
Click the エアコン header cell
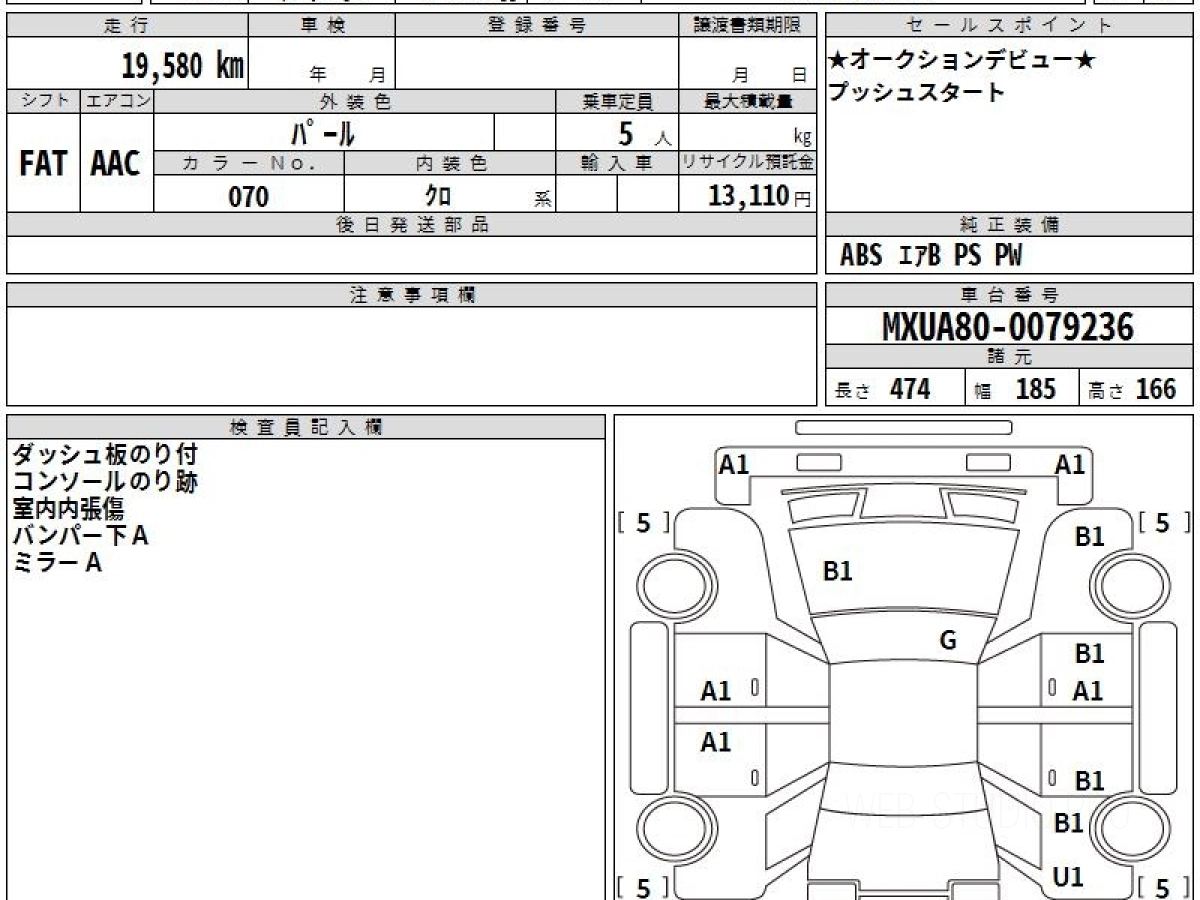(117, 101)
